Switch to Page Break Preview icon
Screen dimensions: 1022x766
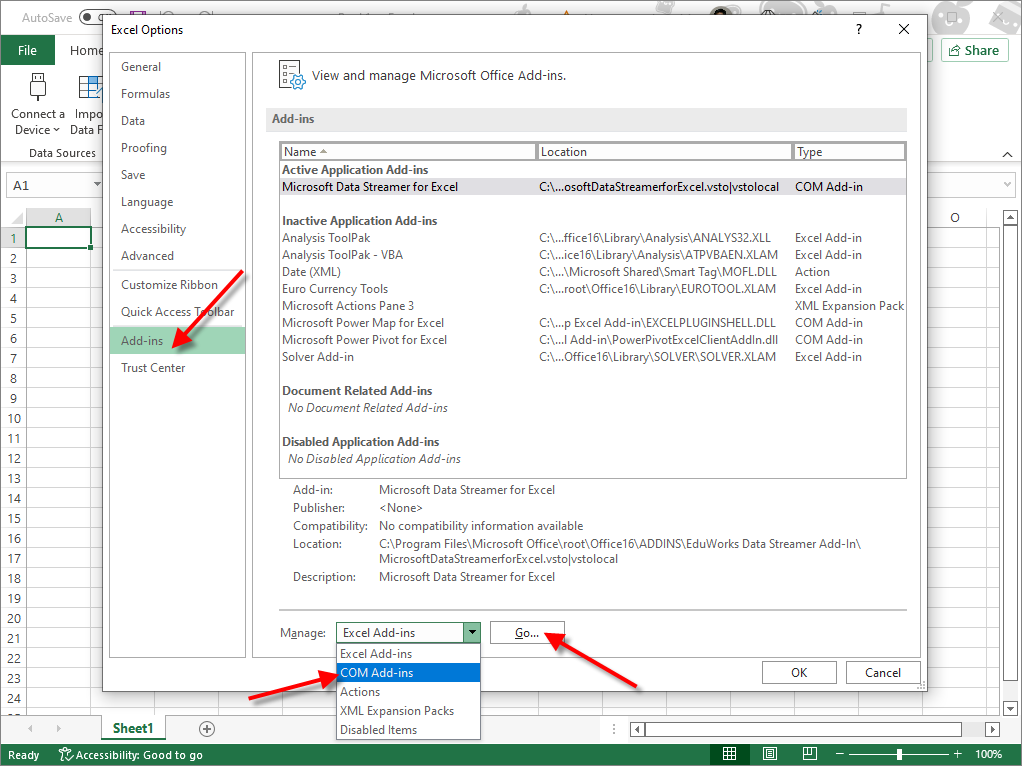point(810,754)
